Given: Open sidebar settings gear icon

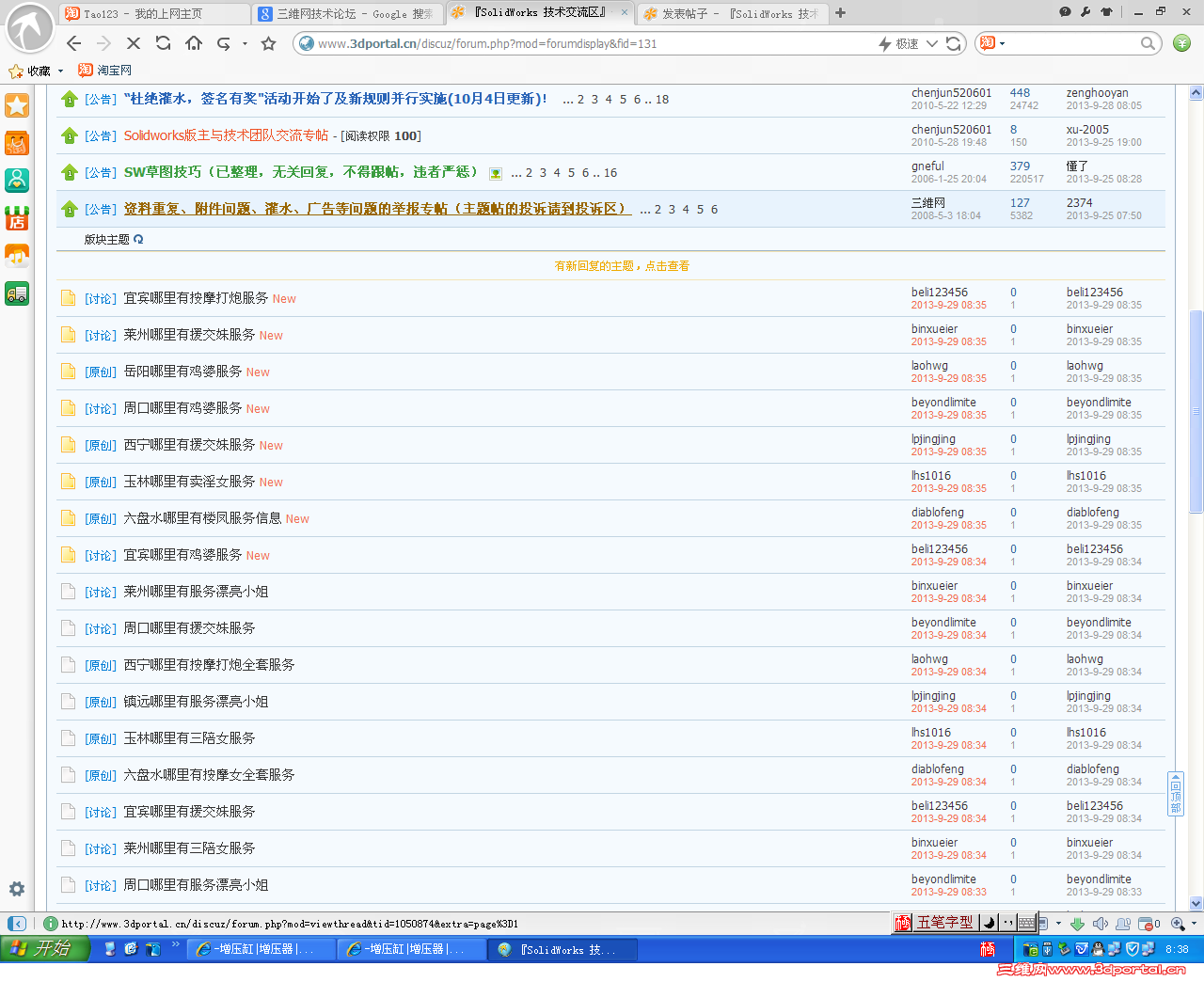Looking at the screenshot, I should (17, 889).
